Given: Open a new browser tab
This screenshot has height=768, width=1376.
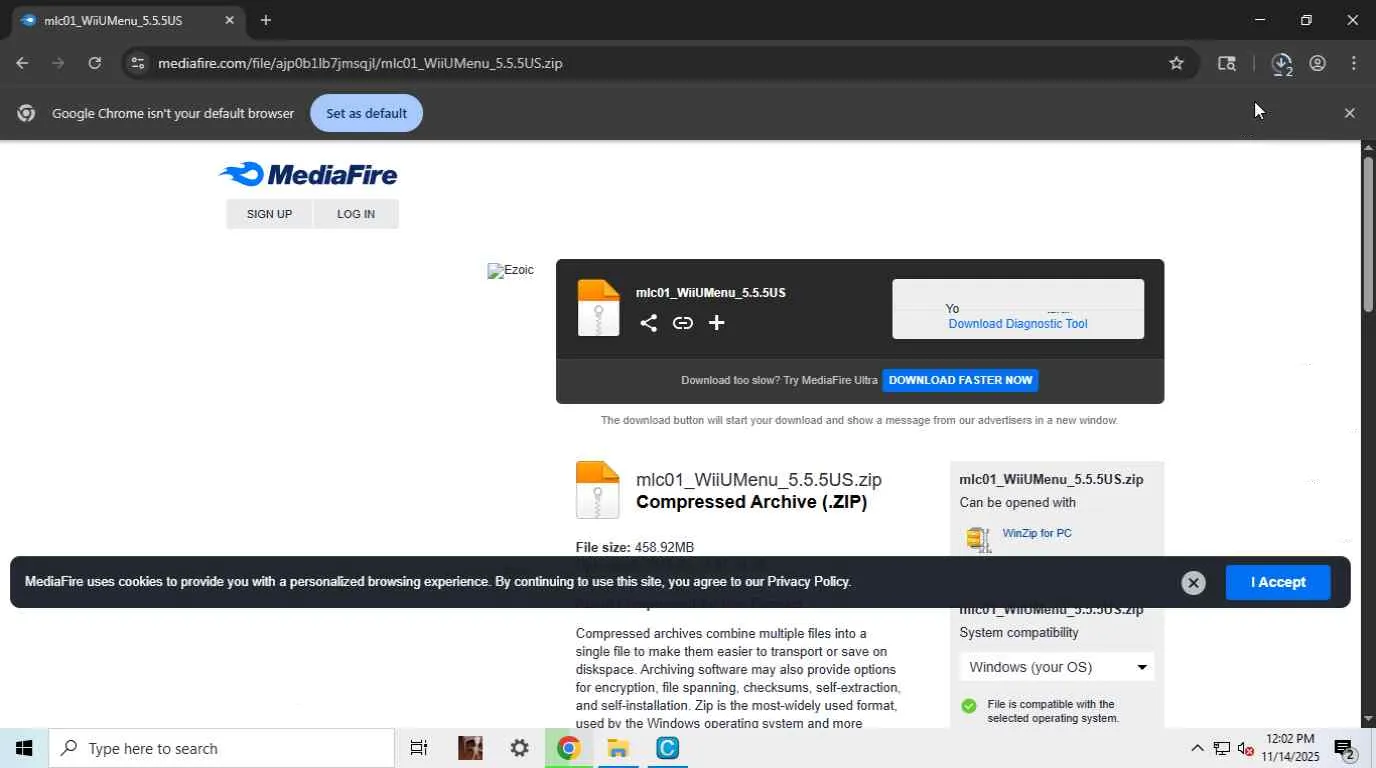Looking at the screenshot, I should (x=265, y=20).
